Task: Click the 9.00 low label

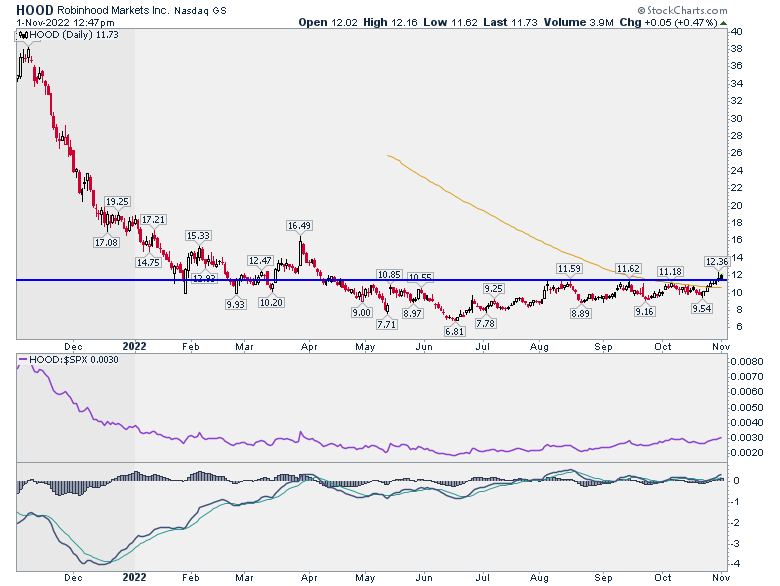Action: click(361, 312)
